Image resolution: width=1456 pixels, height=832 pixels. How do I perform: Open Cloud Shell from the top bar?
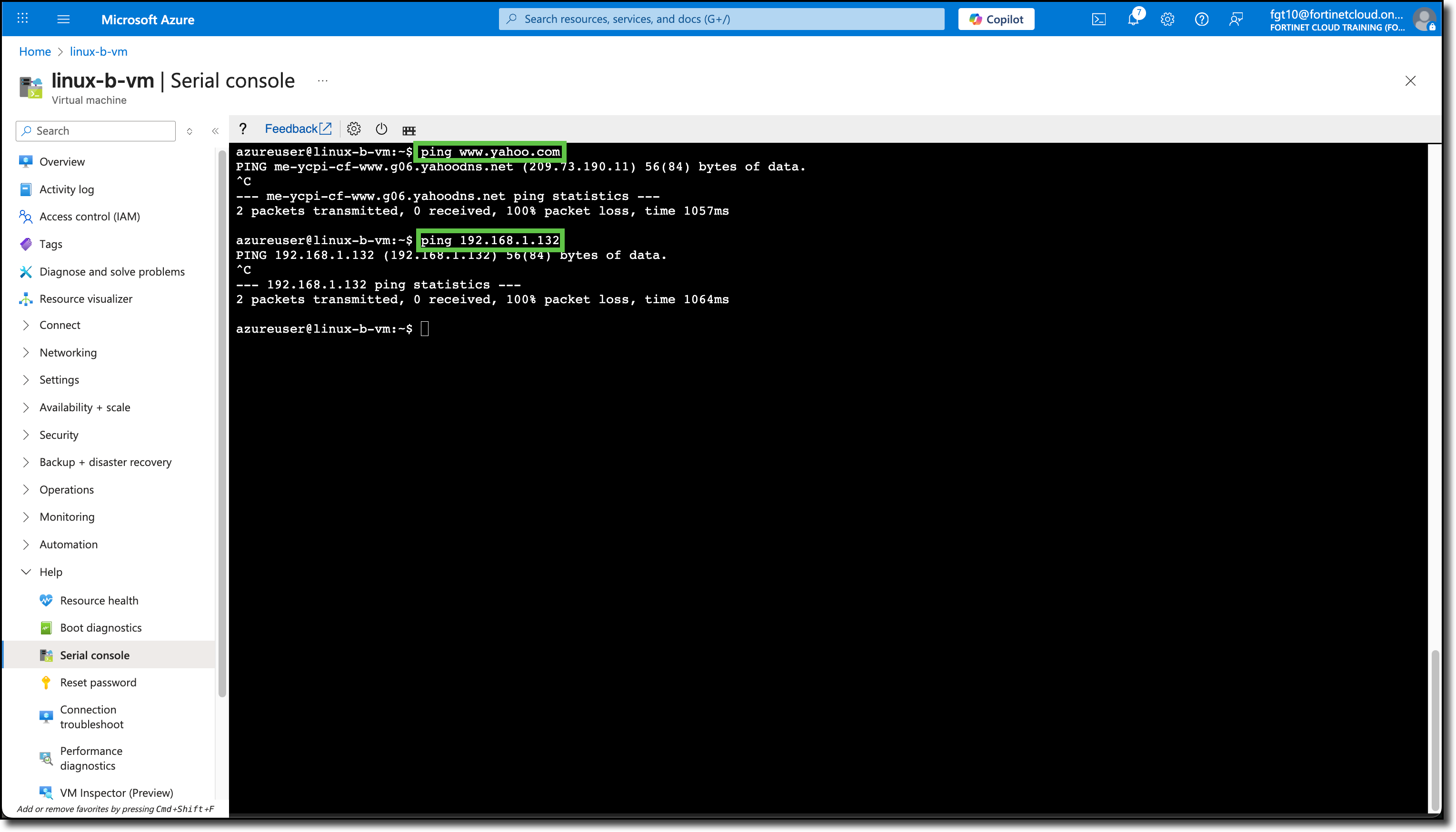pyautogui.click(x=1098, y=19)
